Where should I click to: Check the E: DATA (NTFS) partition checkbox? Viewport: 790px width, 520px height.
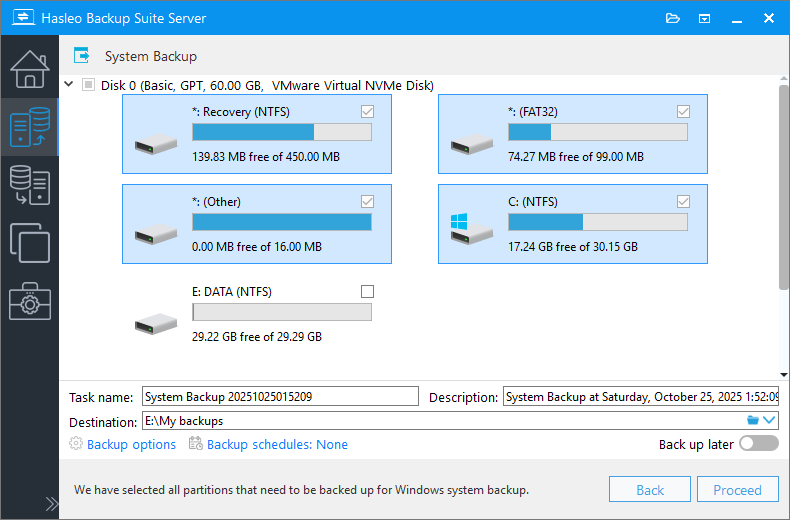[x=367, y=291]
